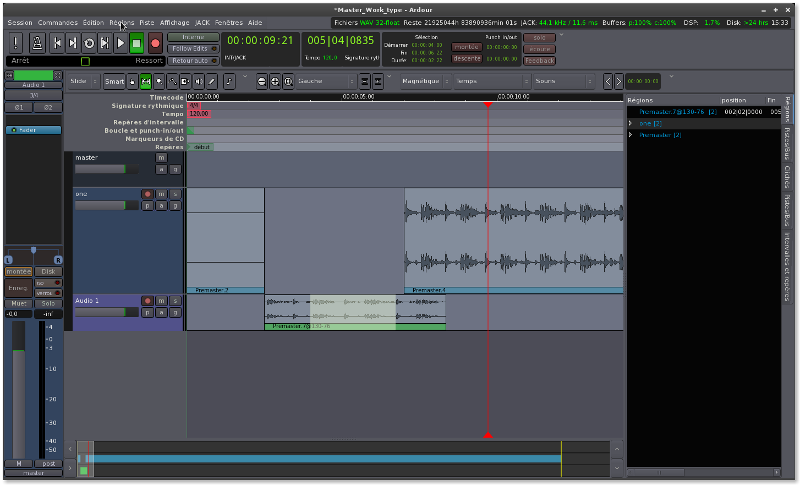800x485 pixels.
Task: Click the Audio 1 track gain slider
Action: tap(106, 312)
